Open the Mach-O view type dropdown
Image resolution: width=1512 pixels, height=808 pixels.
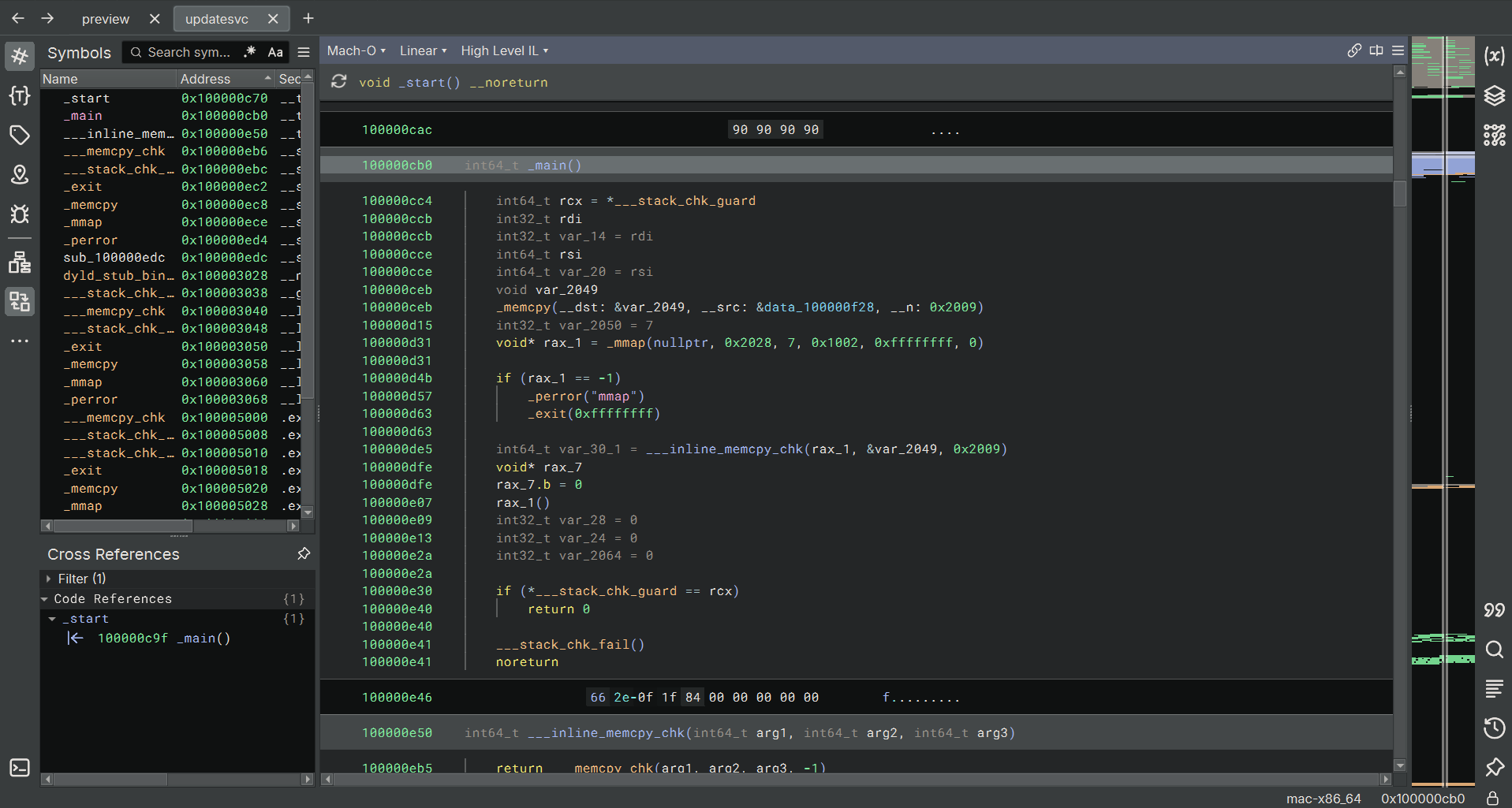(x=357, y=50)
